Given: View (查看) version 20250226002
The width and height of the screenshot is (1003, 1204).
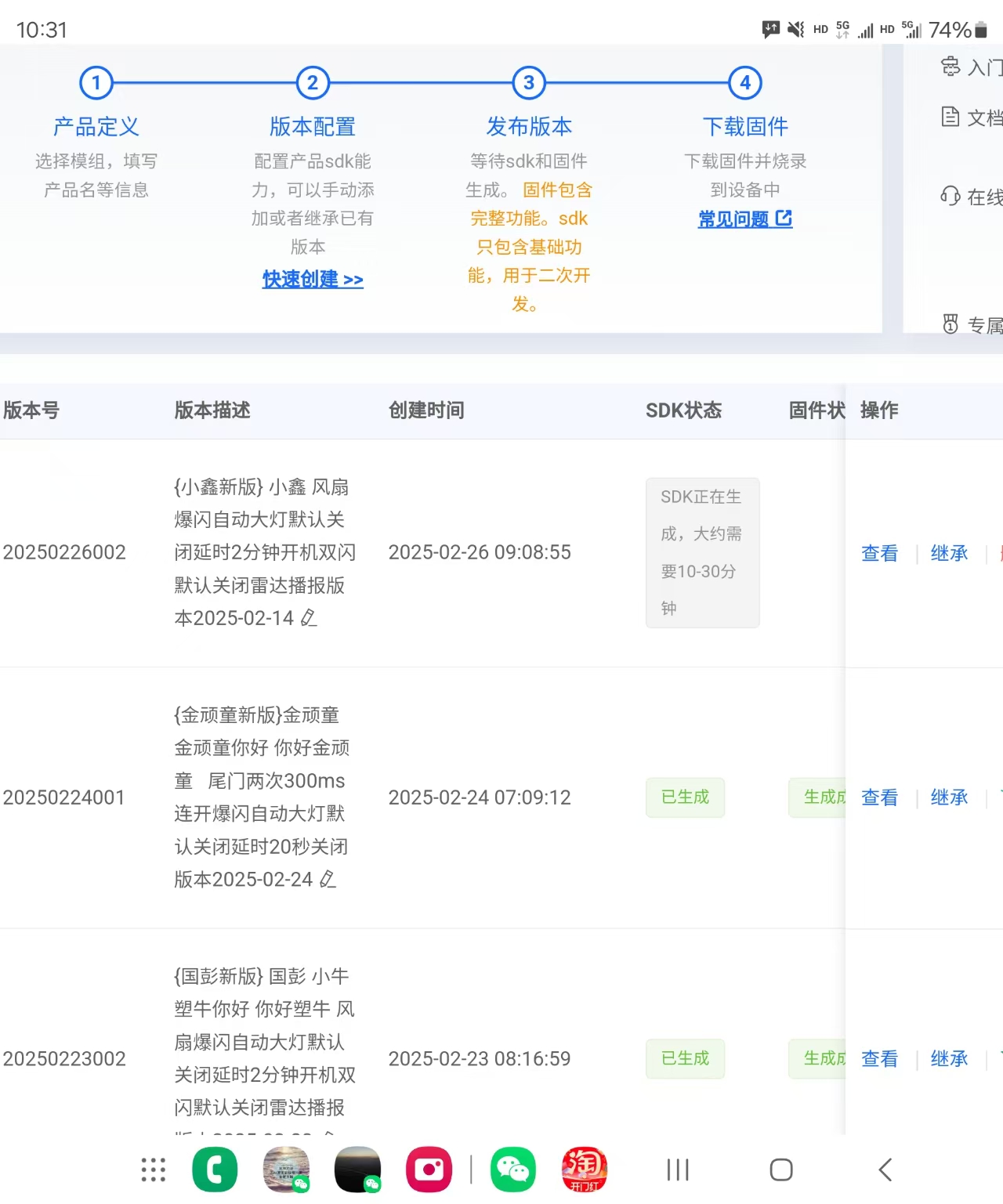Looking at the screenshot, I should [x=881, y=553].
